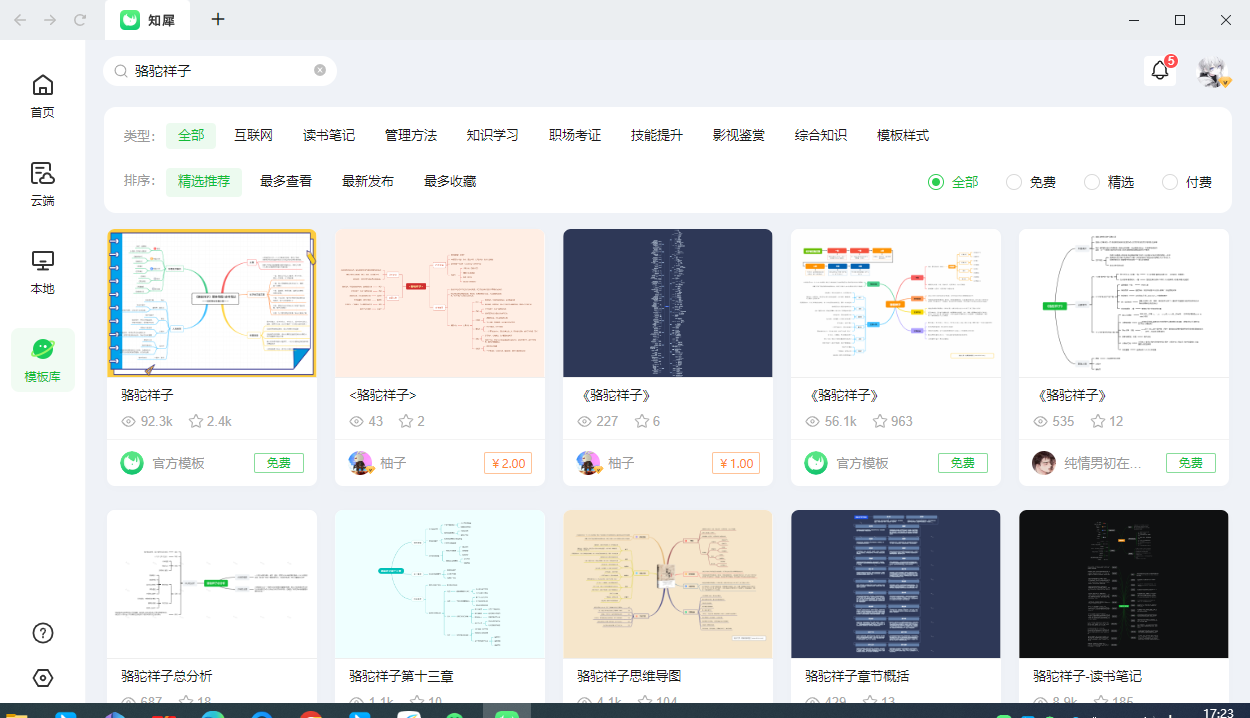Click the notification bell icon
The height and width of the screenshot is (718, 1250).
coord(1160,71)
